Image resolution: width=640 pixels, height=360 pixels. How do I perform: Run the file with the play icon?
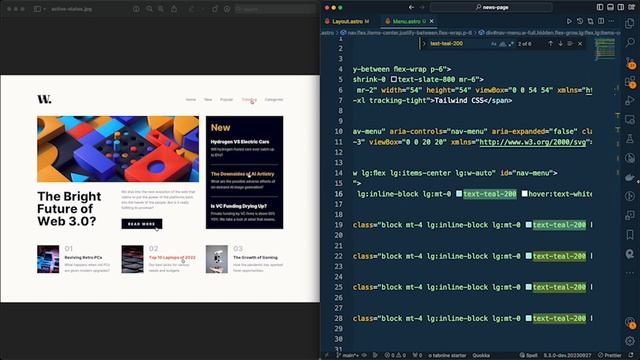569,21
